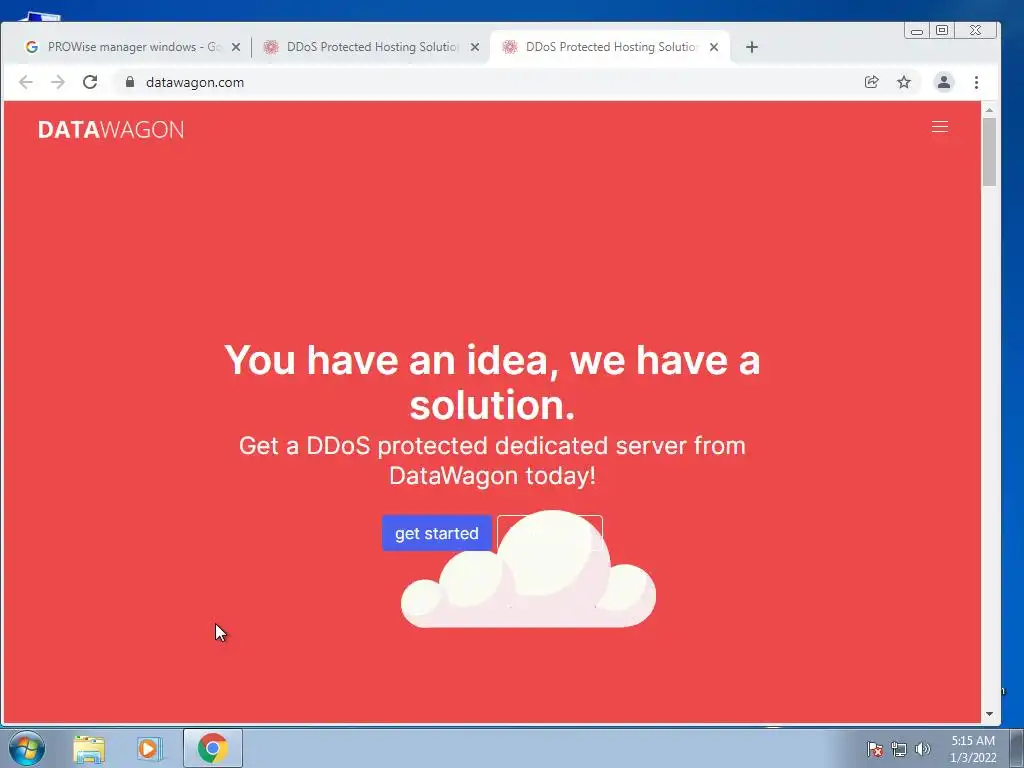Click the page vertical scrollbar thumb
The image size is (1024, 768).
(989, 152)
